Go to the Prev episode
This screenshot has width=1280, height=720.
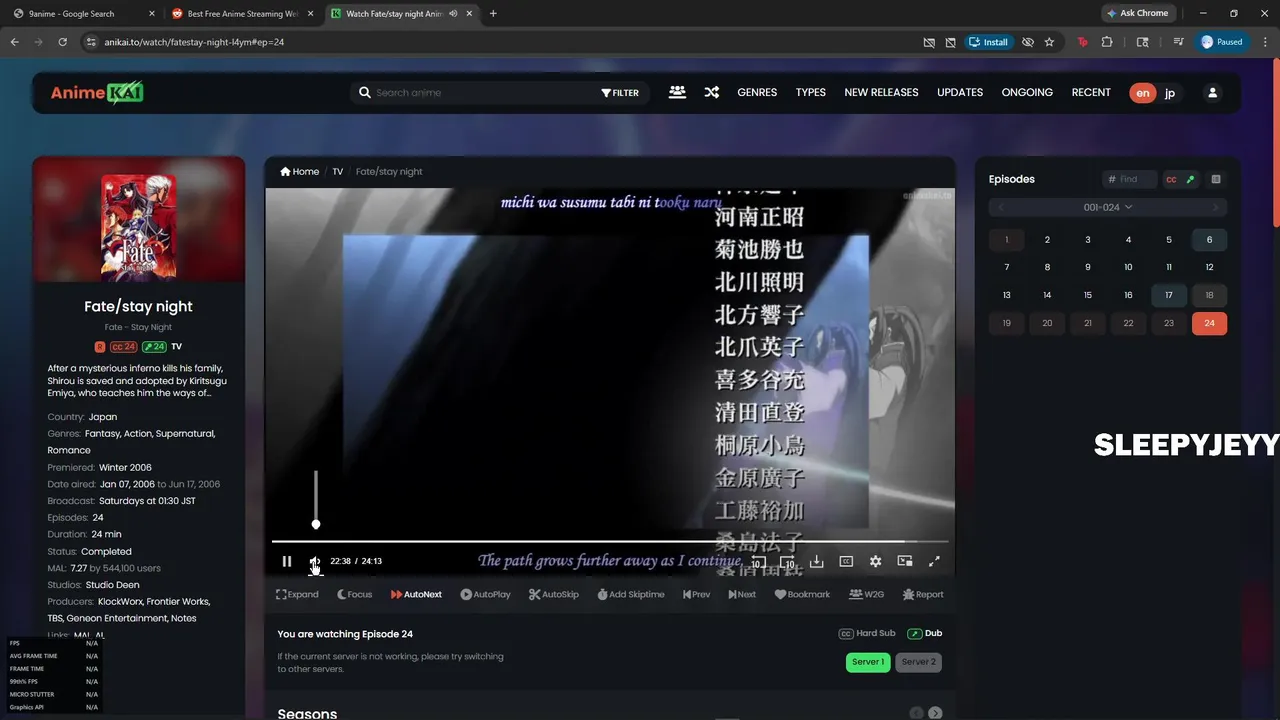tap(697, 594)
